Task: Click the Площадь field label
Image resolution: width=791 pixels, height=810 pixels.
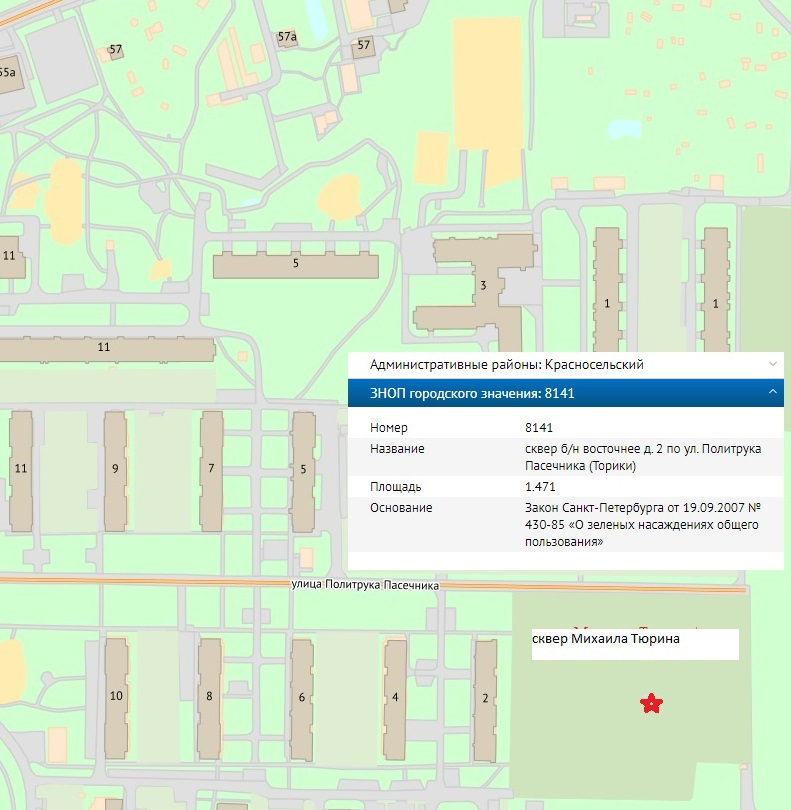Action: 395,487
